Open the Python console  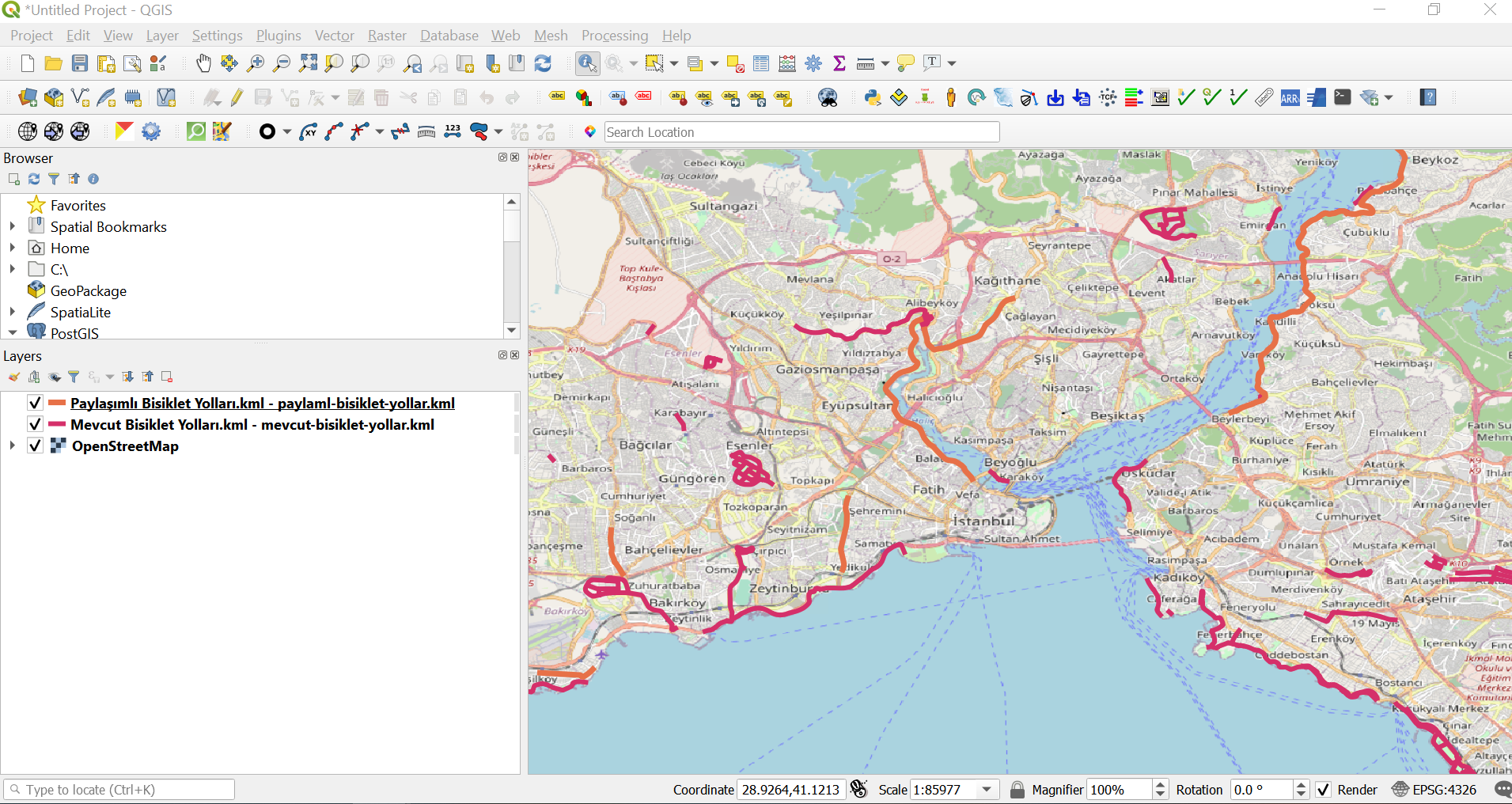[x=873, y=97]
